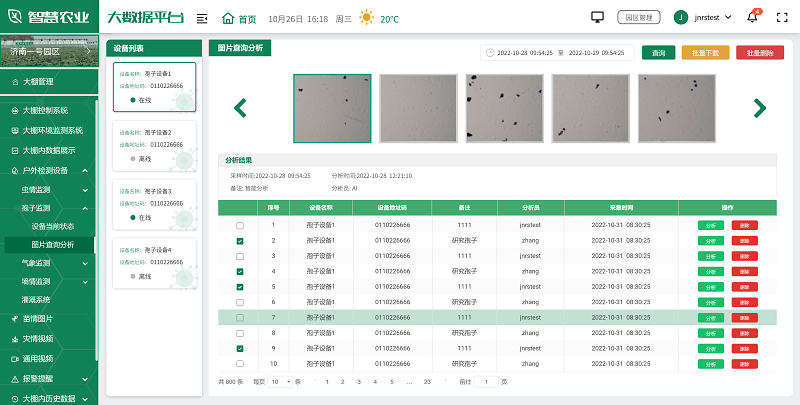Click the hamburger menu collapse icon

point(202,18)
